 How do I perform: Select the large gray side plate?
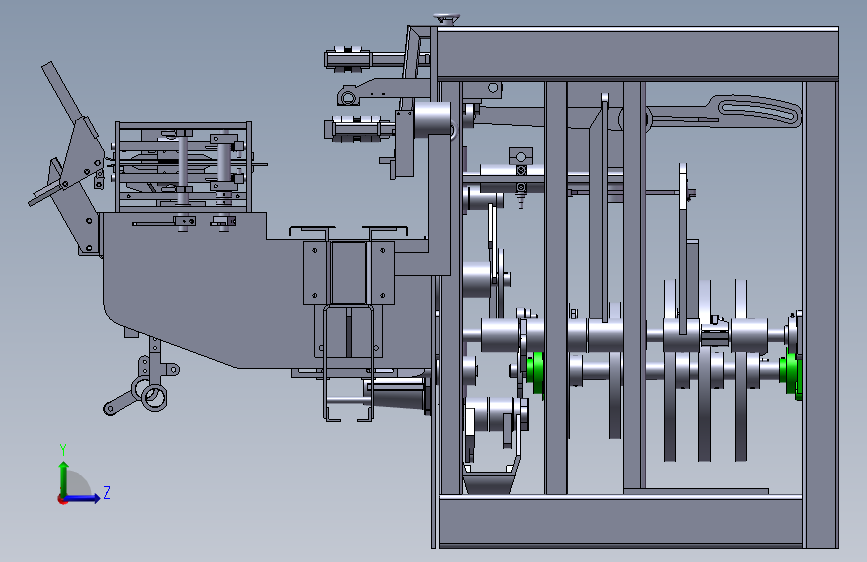click(221, 288)
